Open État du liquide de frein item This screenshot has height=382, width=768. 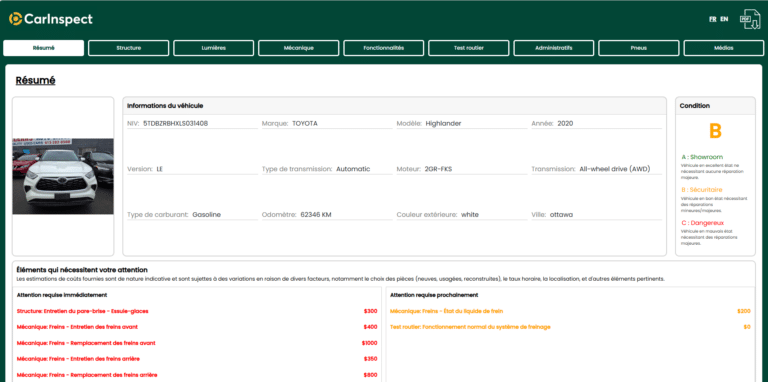(x=446, y=311)
